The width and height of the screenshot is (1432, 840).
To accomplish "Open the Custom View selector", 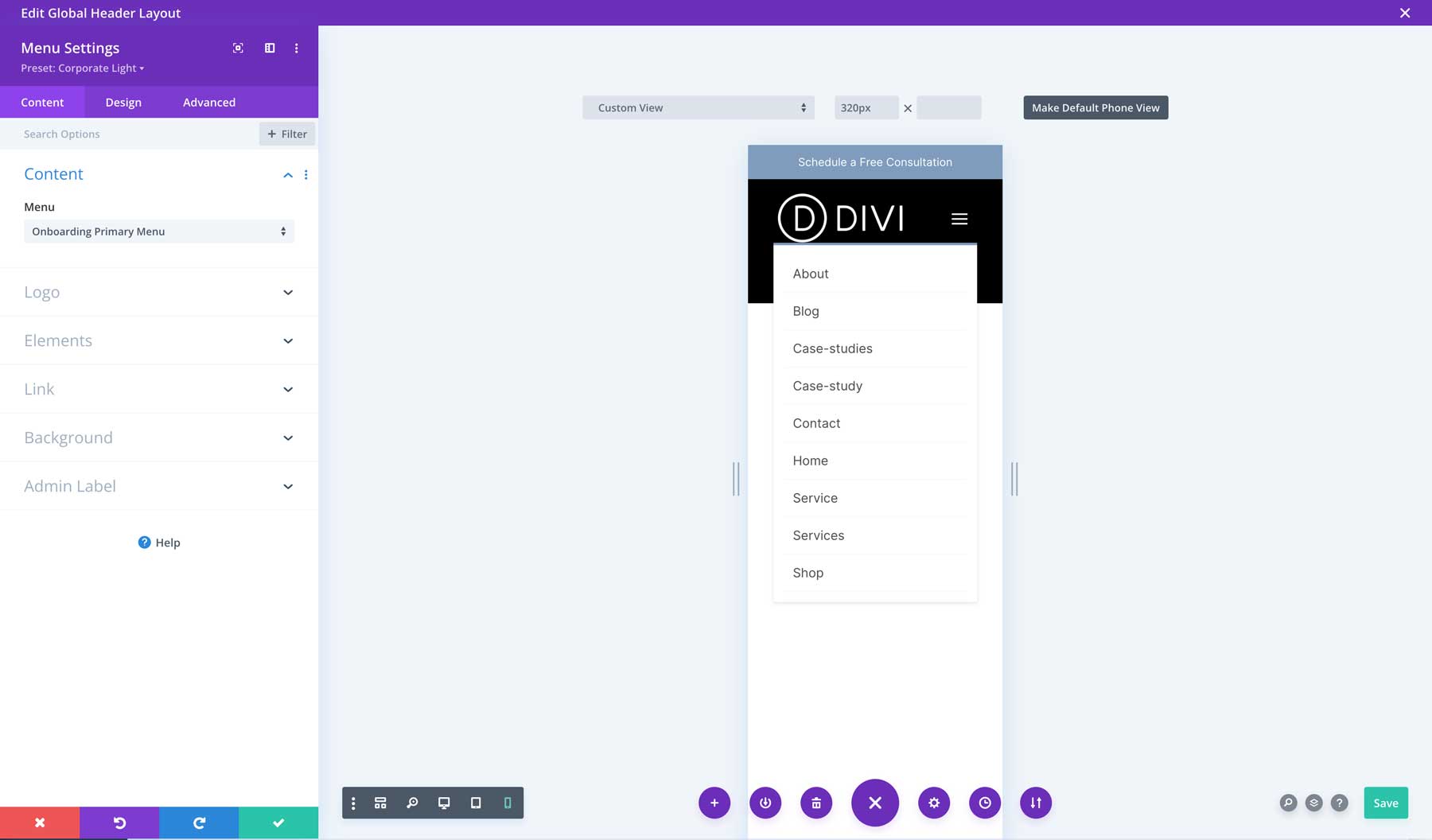I will pyautogui.click(x=698, y=107).
